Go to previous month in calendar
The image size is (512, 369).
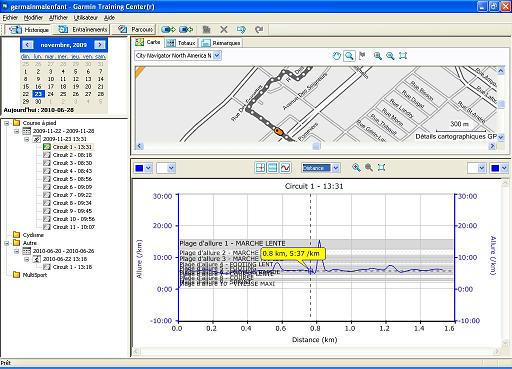27,45
